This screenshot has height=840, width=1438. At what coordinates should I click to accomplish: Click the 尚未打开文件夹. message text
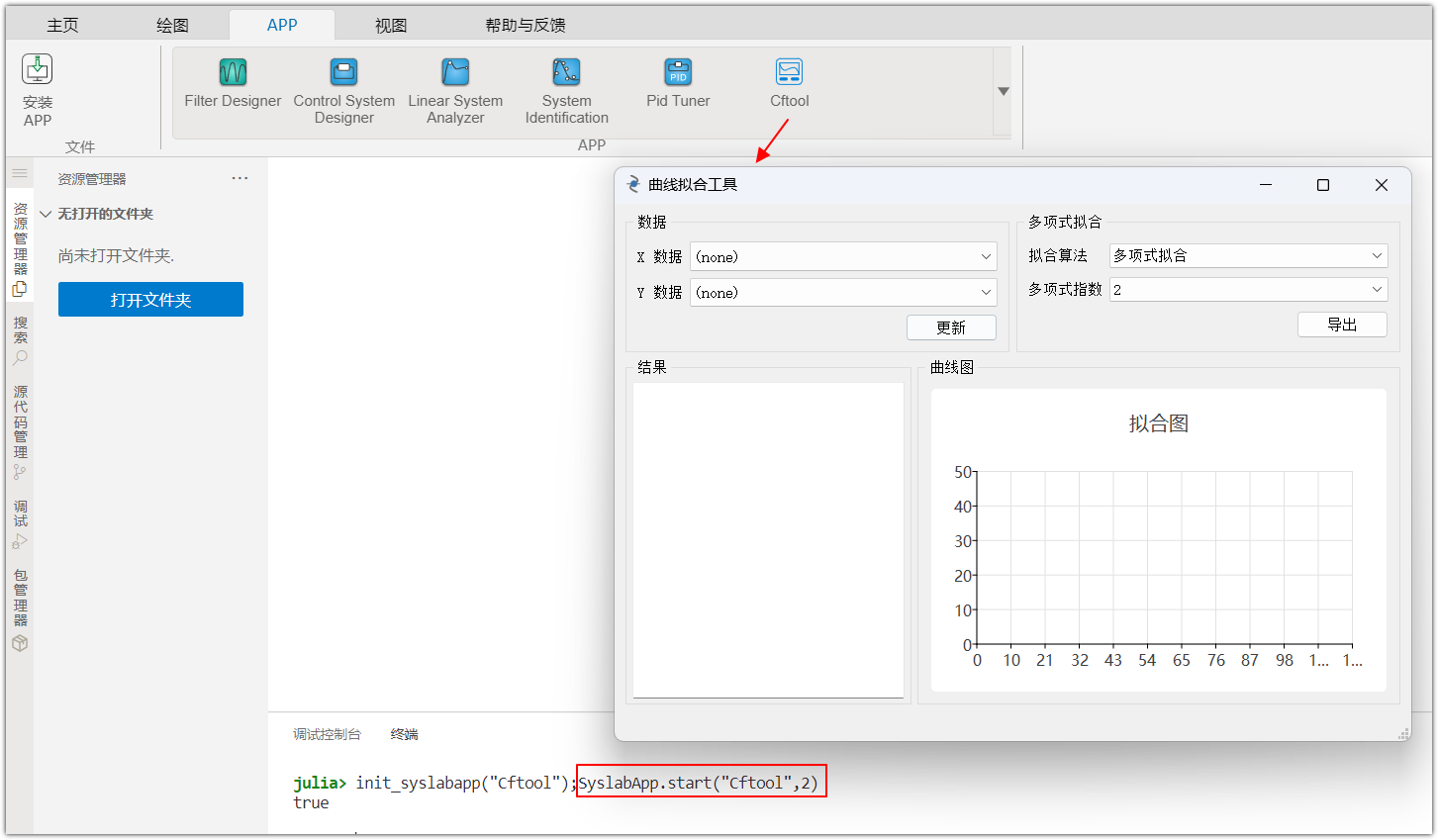[116, 255]
